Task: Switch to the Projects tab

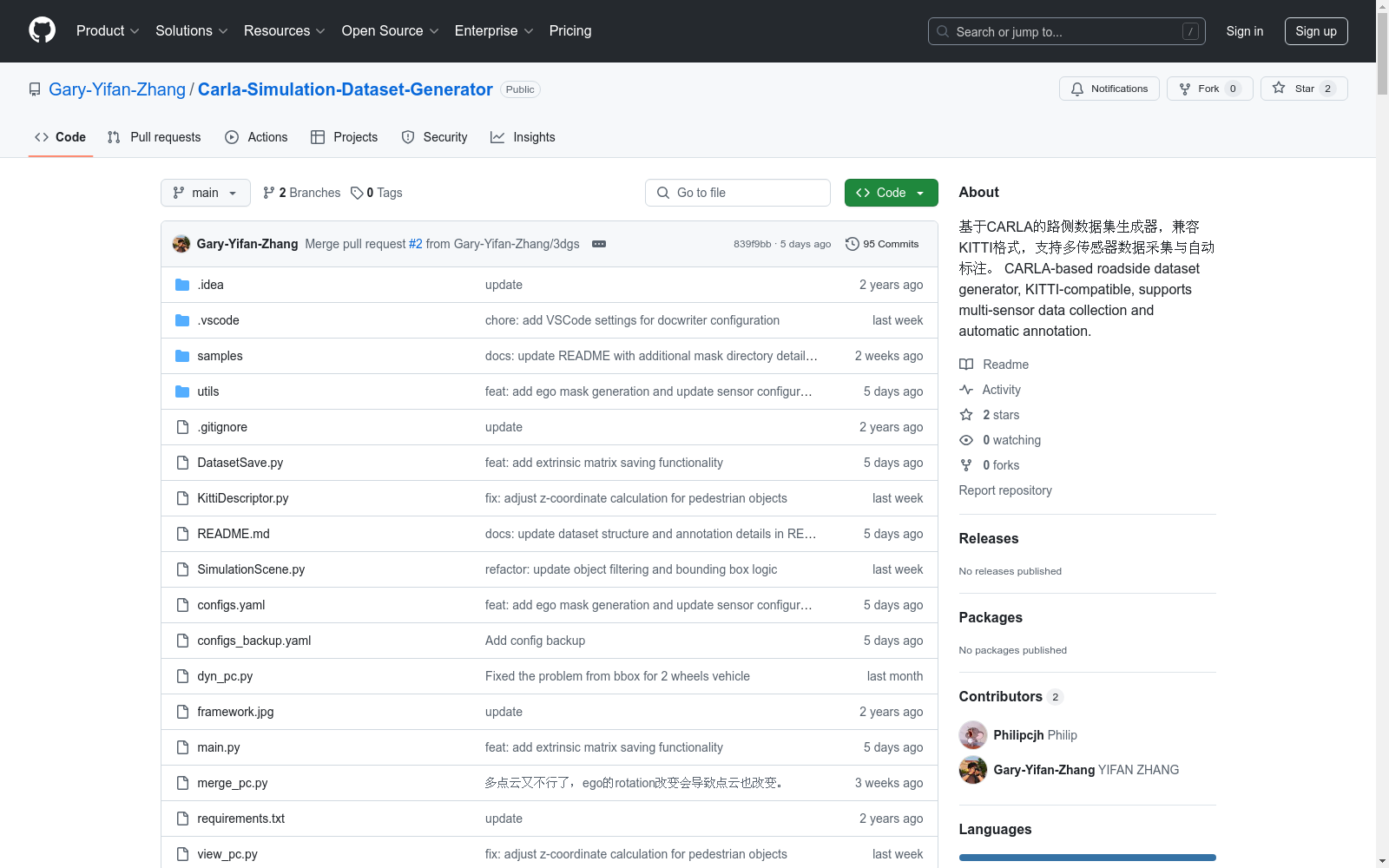Action: (x=345, y=137)
